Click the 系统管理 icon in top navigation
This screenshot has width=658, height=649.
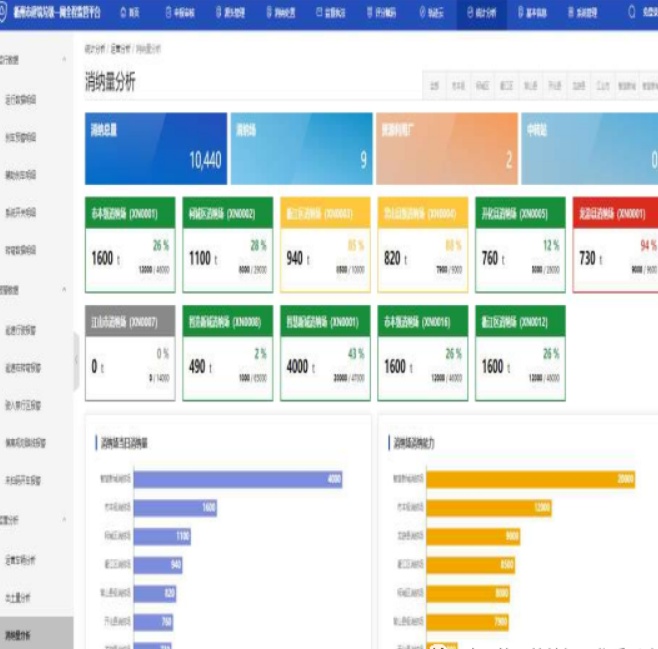pos(570,13)
